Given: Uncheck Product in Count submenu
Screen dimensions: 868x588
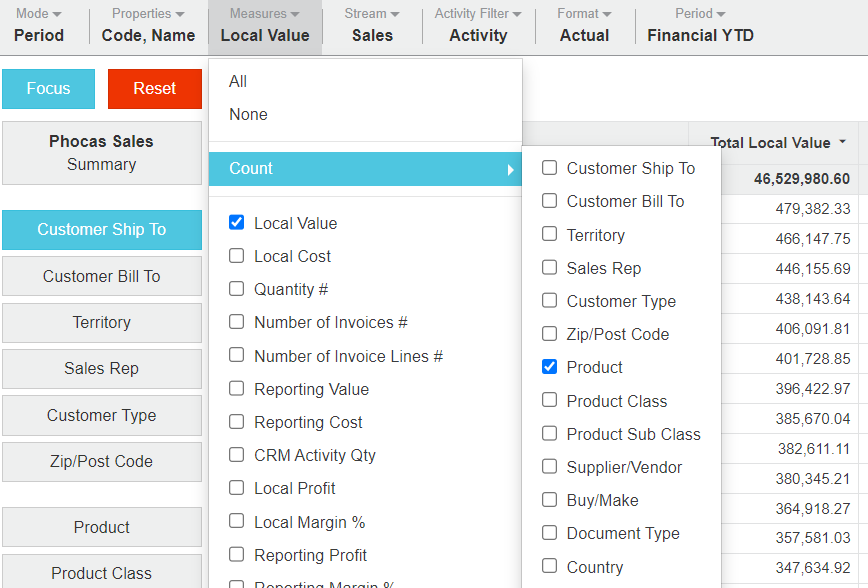Looking at the screenshot, I should click(x=549, y=367).
